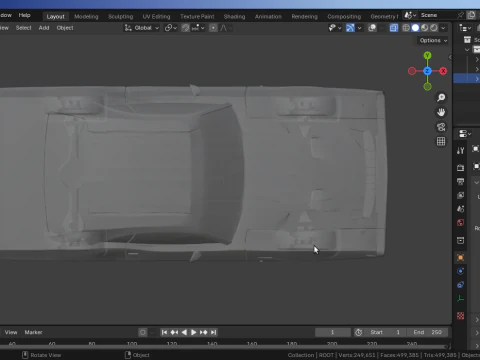Toggle Use Preview Range clock icon
This screenshot has height=360, width=480.
pos(359,332)
